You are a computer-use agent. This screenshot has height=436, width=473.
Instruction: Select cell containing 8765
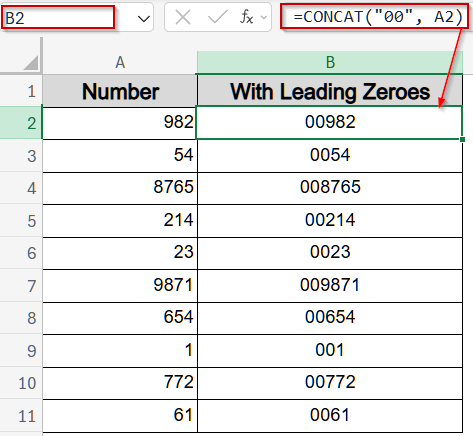(120, 188)
